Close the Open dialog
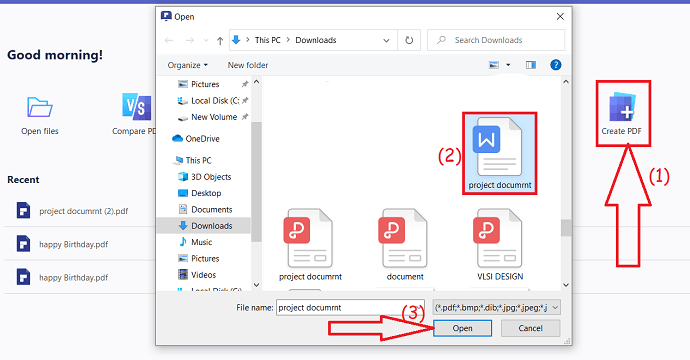Image resolution: width=690 pixels, height=360 pixels. [560, 17]
